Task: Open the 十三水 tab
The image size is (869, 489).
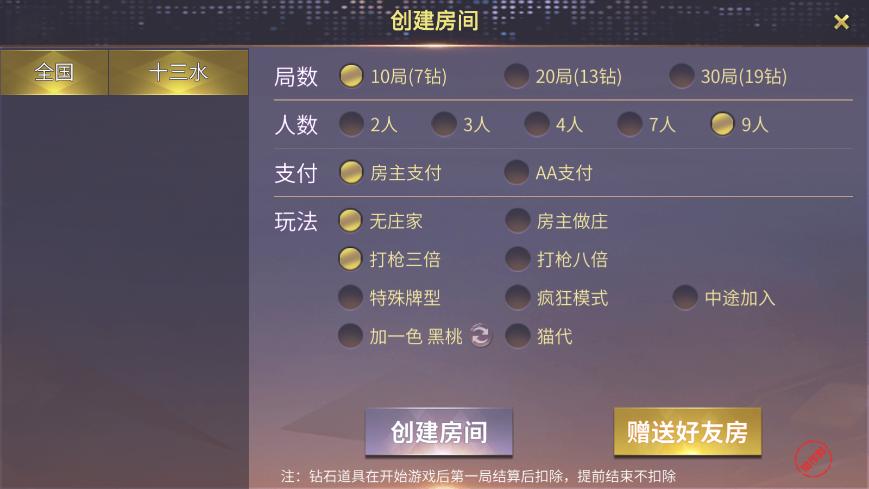Action: (178, 72)
